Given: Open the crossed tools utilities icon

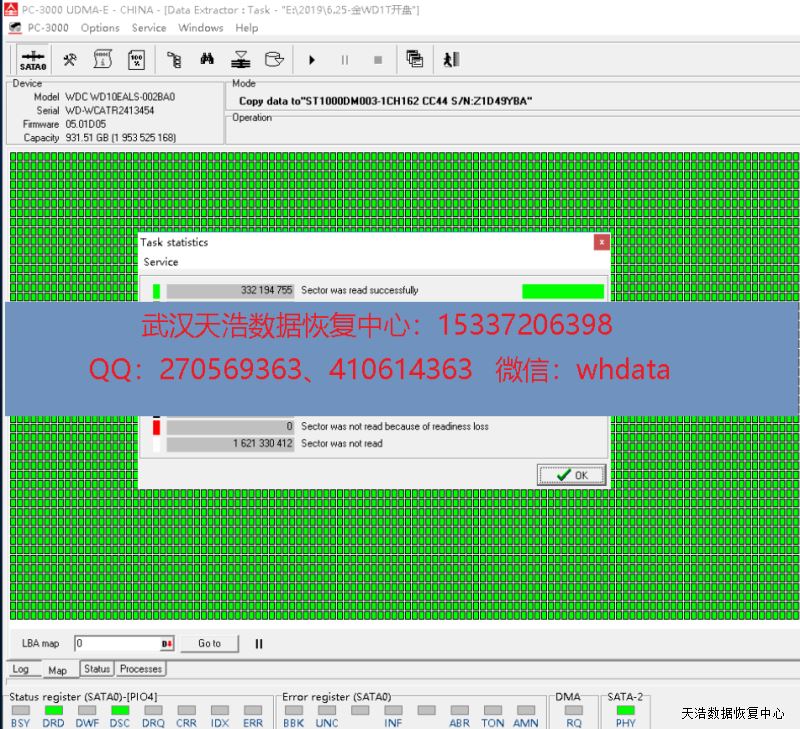Looking at the screenshot, I should coord(70,60).
